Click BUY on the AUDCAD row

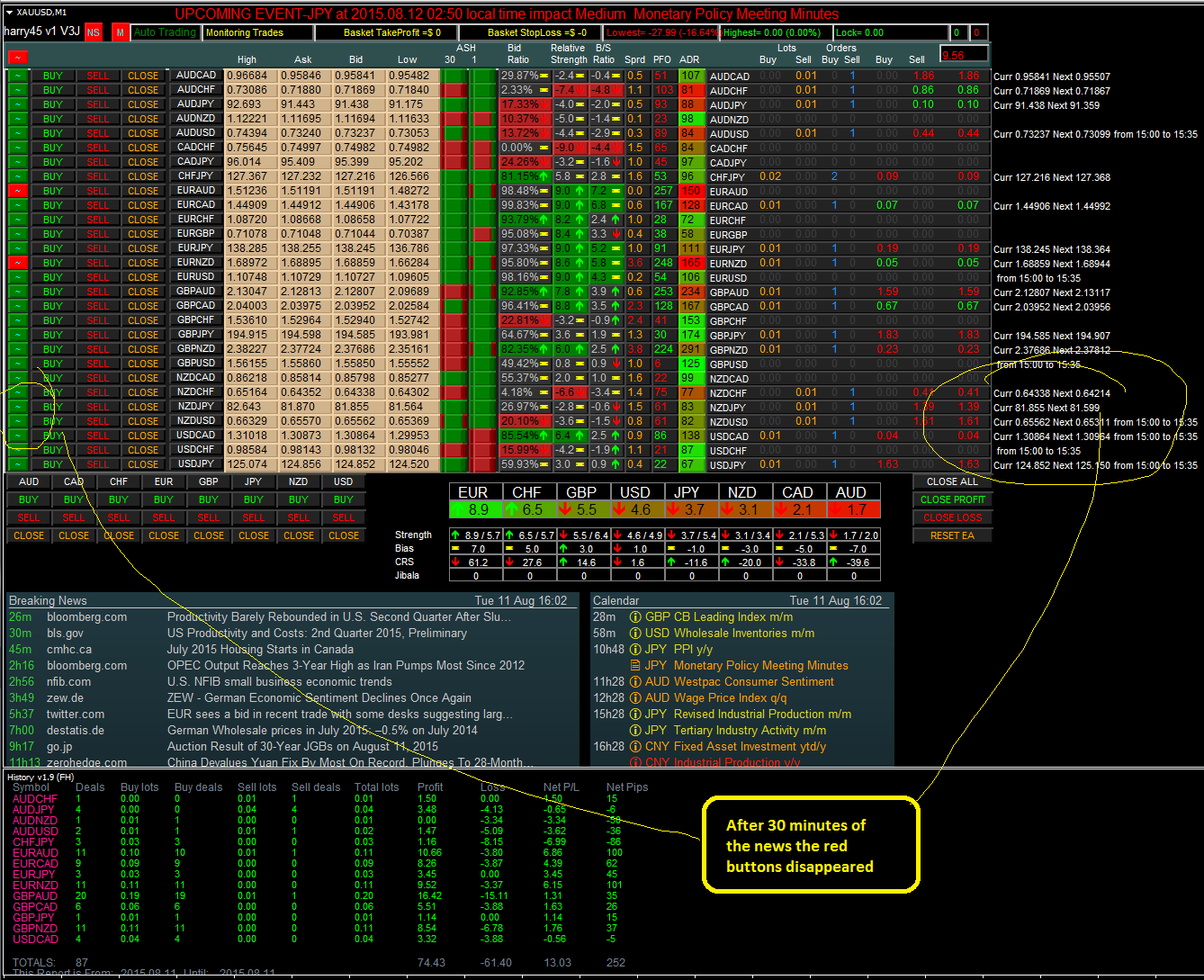click(53, 76)
